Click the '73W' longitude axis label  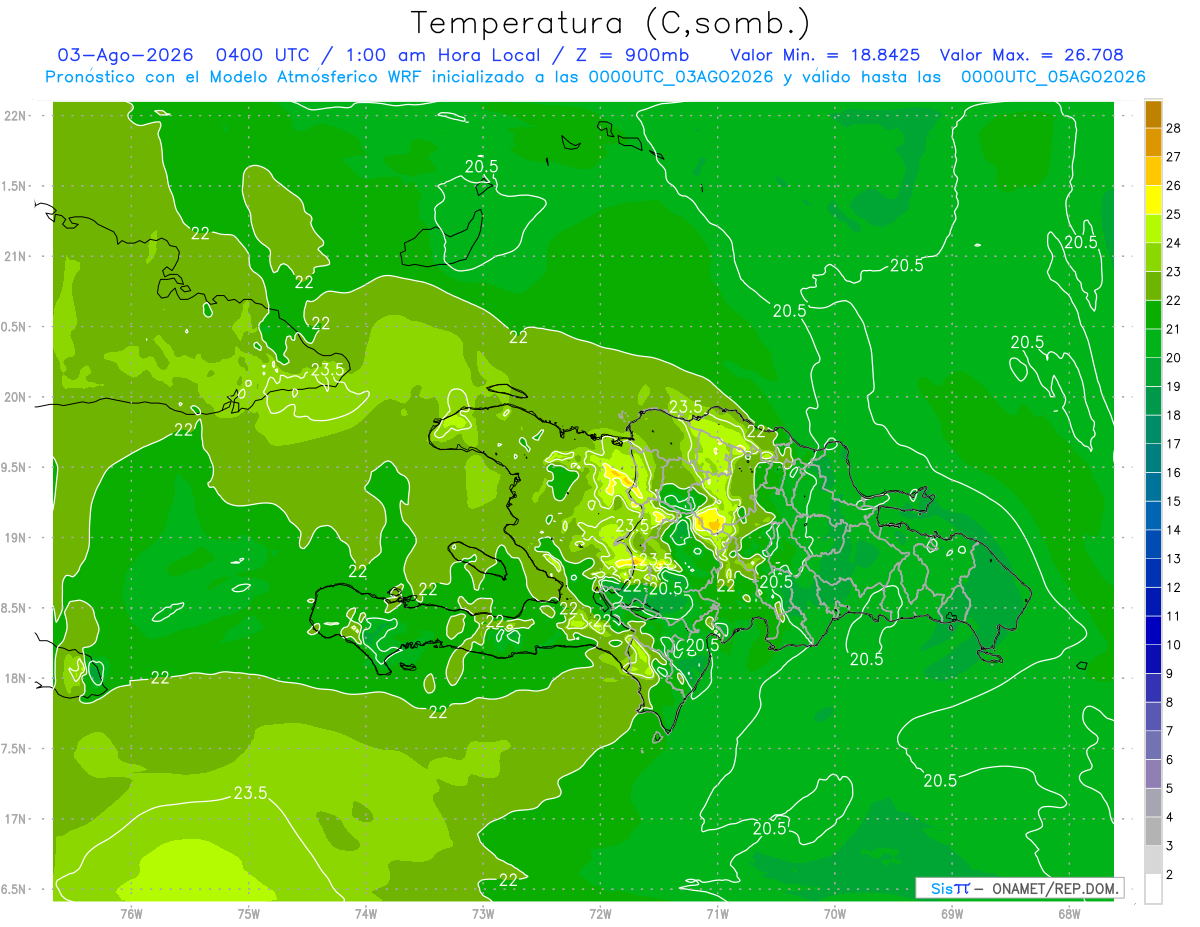[x=483, y=912]
